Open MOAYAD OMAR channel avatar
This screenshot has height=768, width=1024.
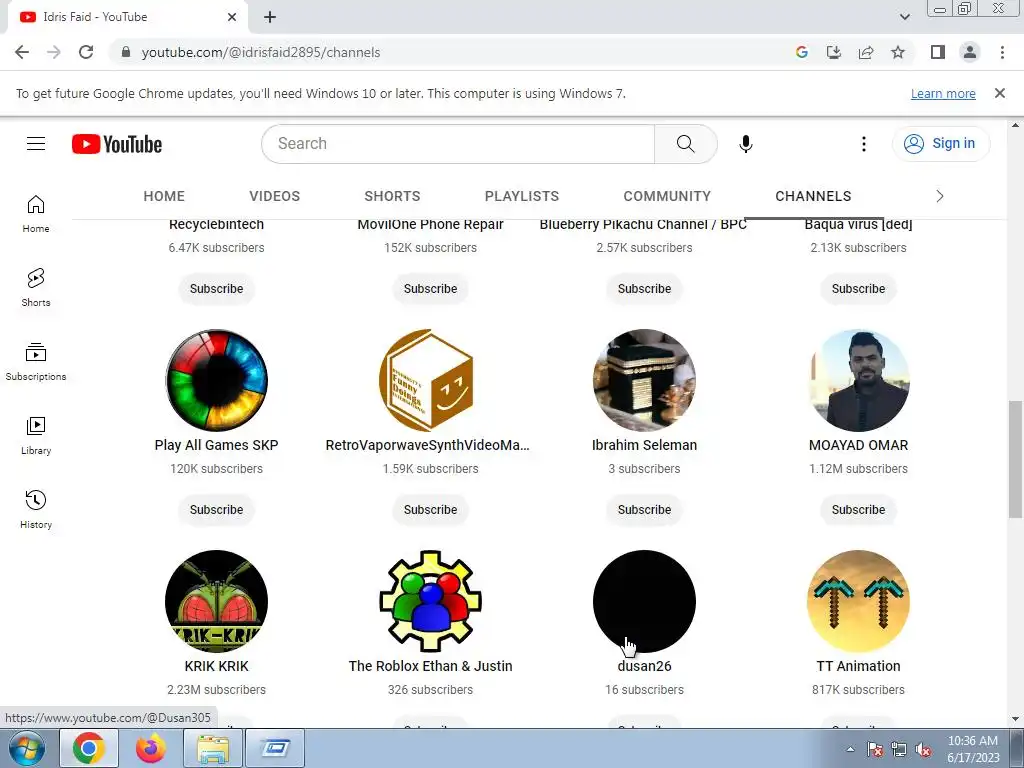click(858, 380)
